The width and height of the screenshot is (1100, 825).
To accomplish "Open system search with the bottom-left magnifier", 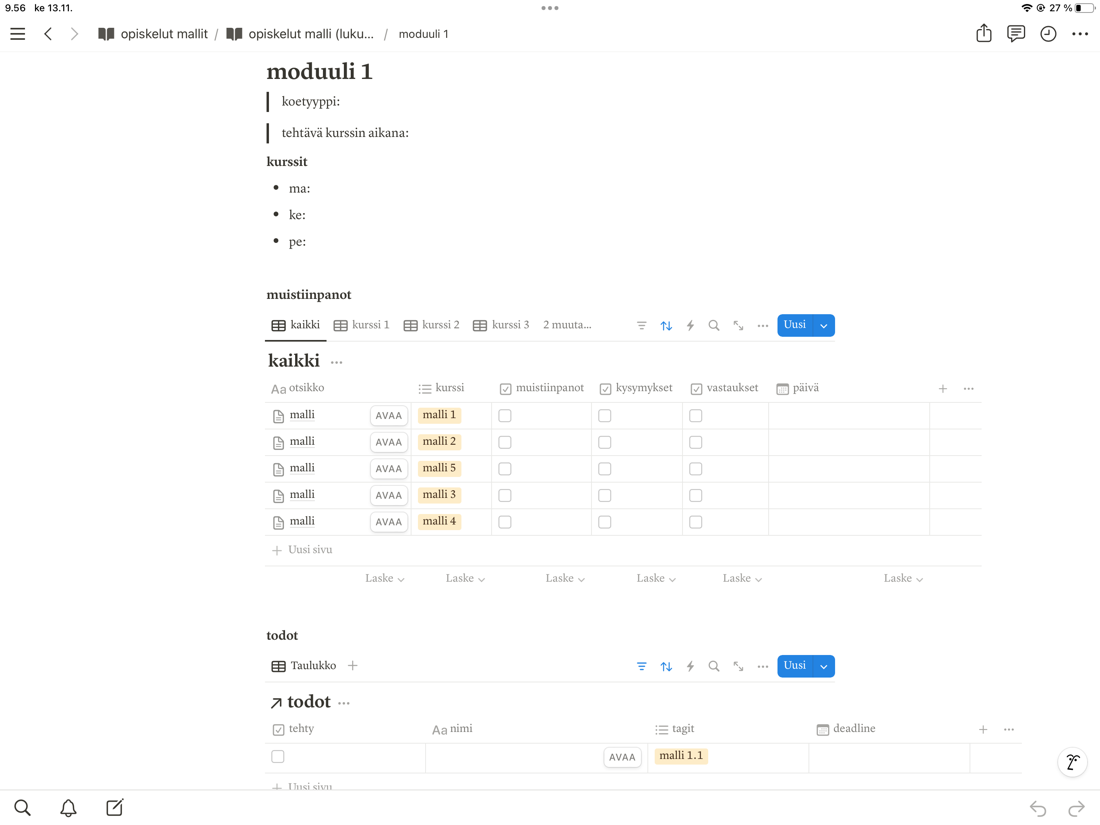I will (x=22, y=807).
